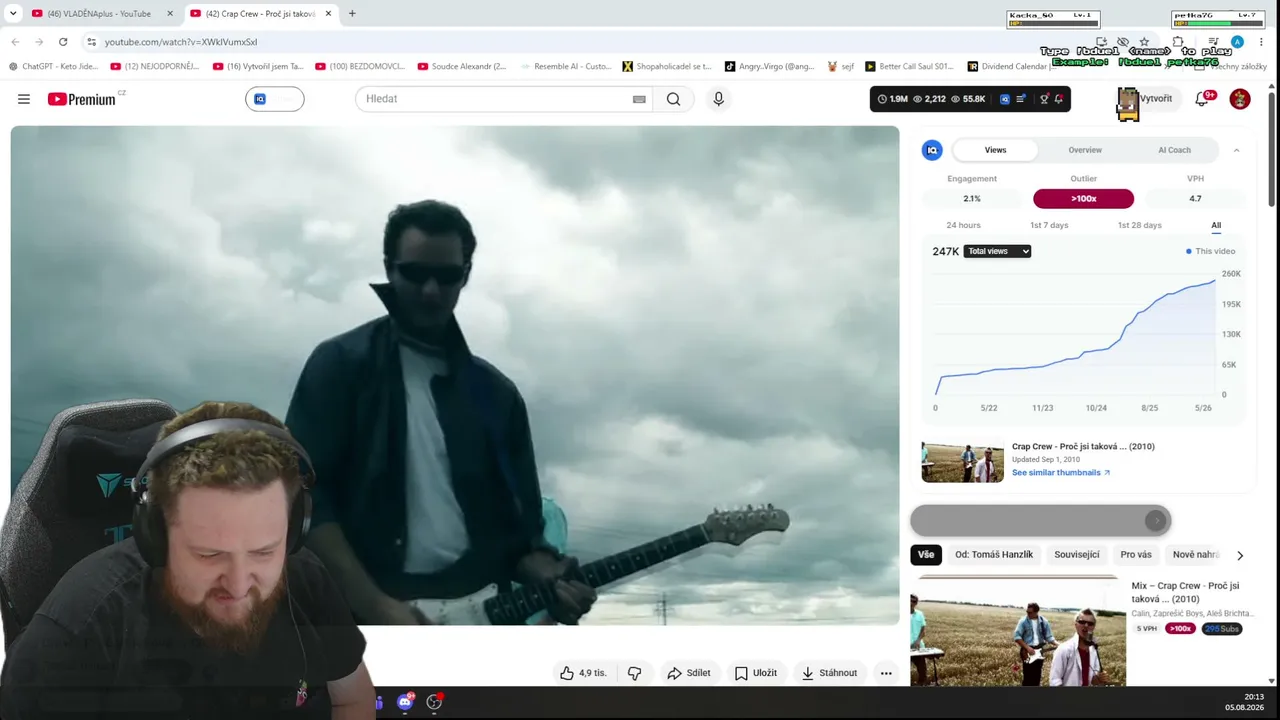Open Resemble AI bookmark

coord(565,66)
